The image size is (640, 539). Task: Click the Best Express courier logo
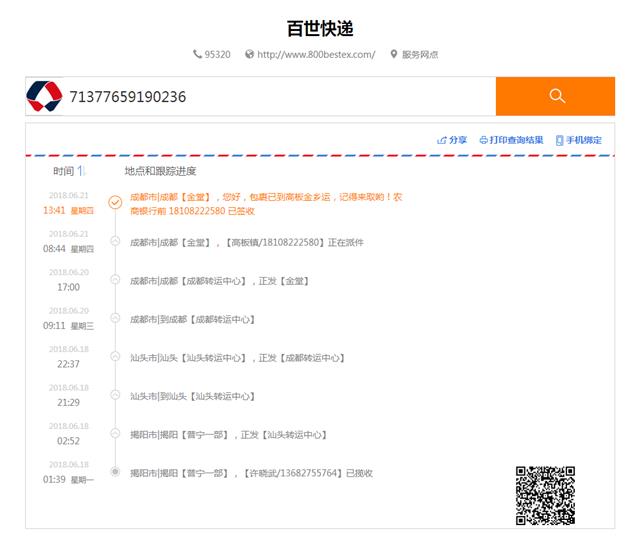(44, 96)
